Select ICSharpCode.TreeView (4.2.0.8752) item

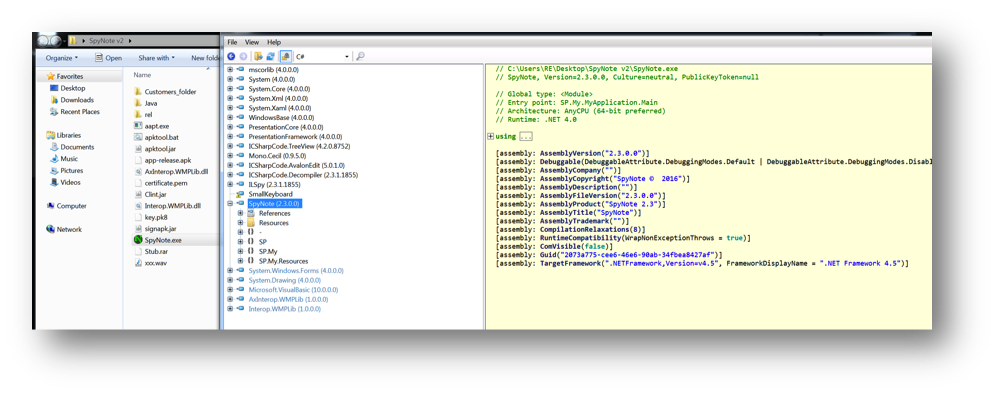tap(299, 146)
